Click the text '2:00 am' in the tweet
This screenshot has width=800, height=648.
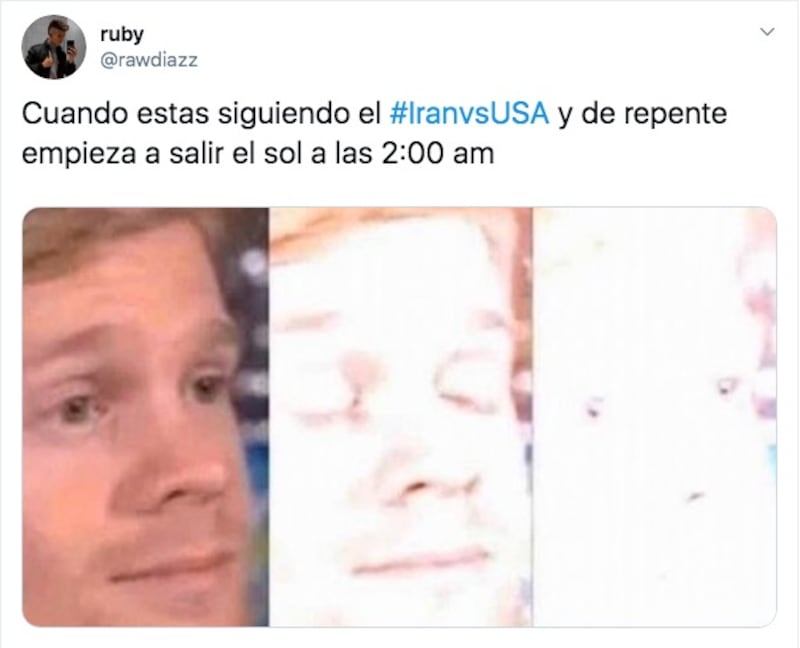click(438, 154)
